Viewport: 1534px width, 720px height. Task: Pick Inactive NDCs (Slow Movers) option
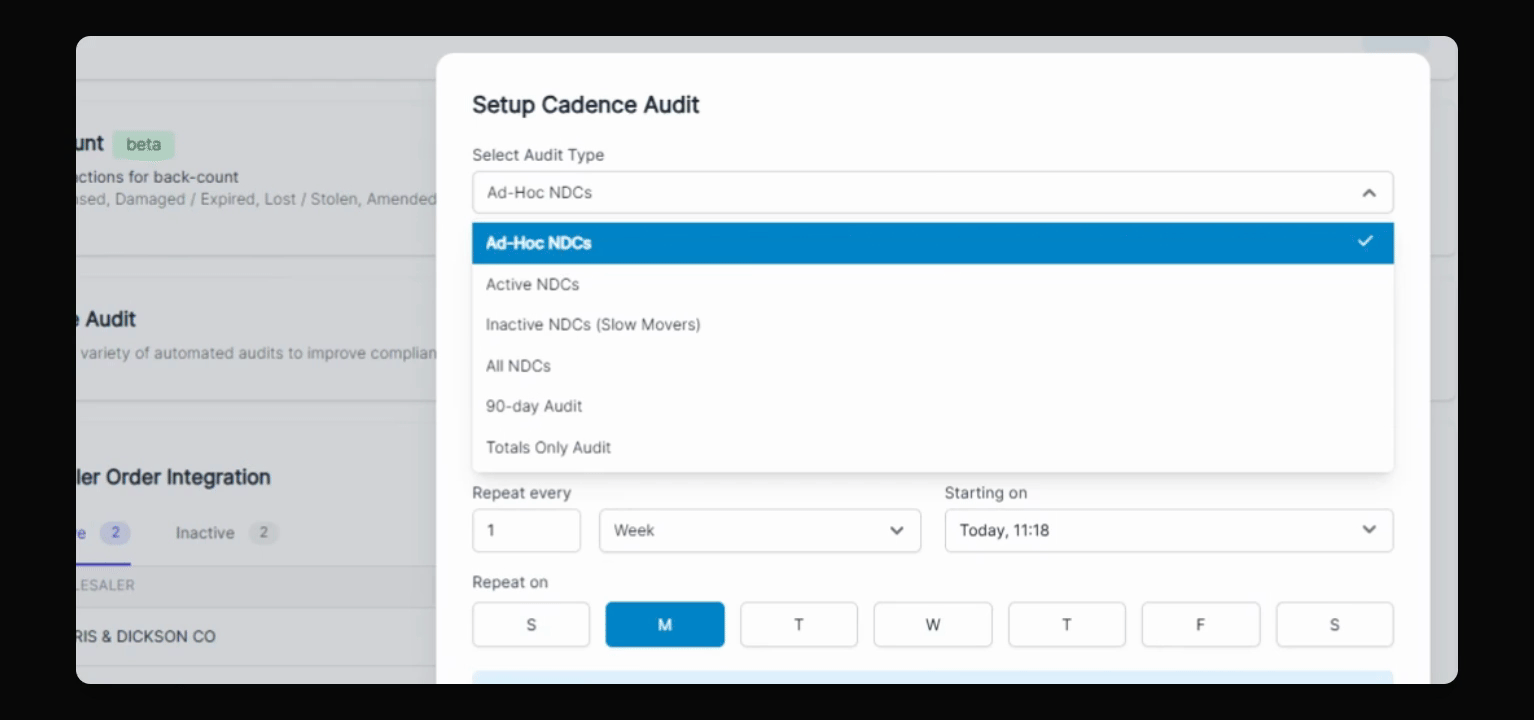click(x=932, y=325)
